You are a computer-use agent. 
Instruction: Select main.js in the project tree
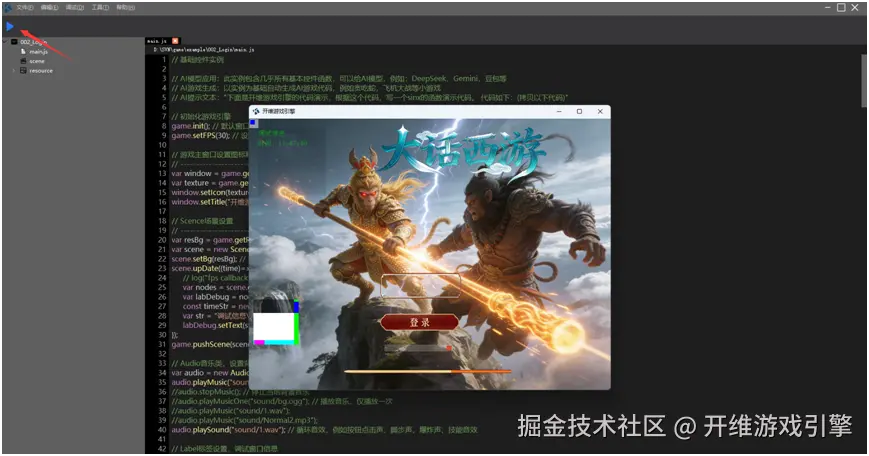click(x=38, y=52)
